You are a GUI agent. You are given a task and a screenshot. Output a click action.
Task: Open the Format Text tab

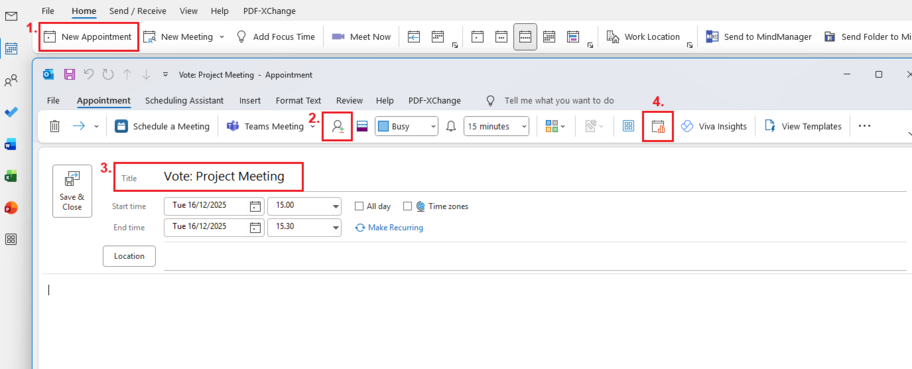(x=298, y=100)
